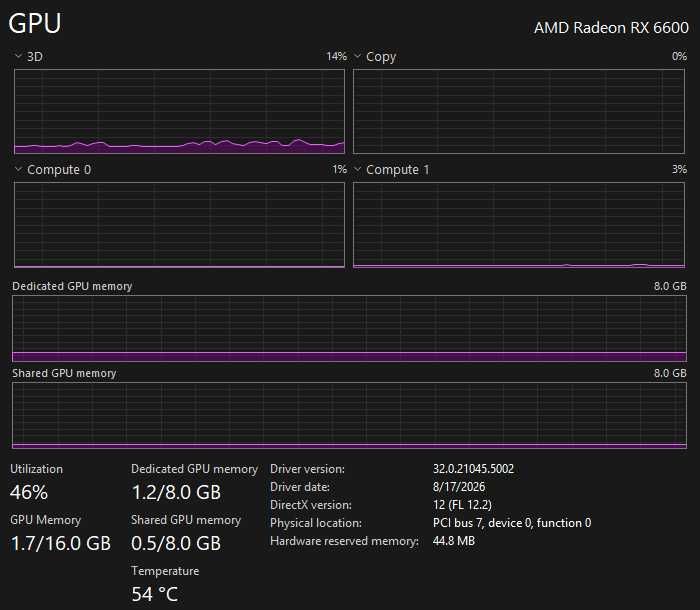Click the Temperature label

coord(165,571)
